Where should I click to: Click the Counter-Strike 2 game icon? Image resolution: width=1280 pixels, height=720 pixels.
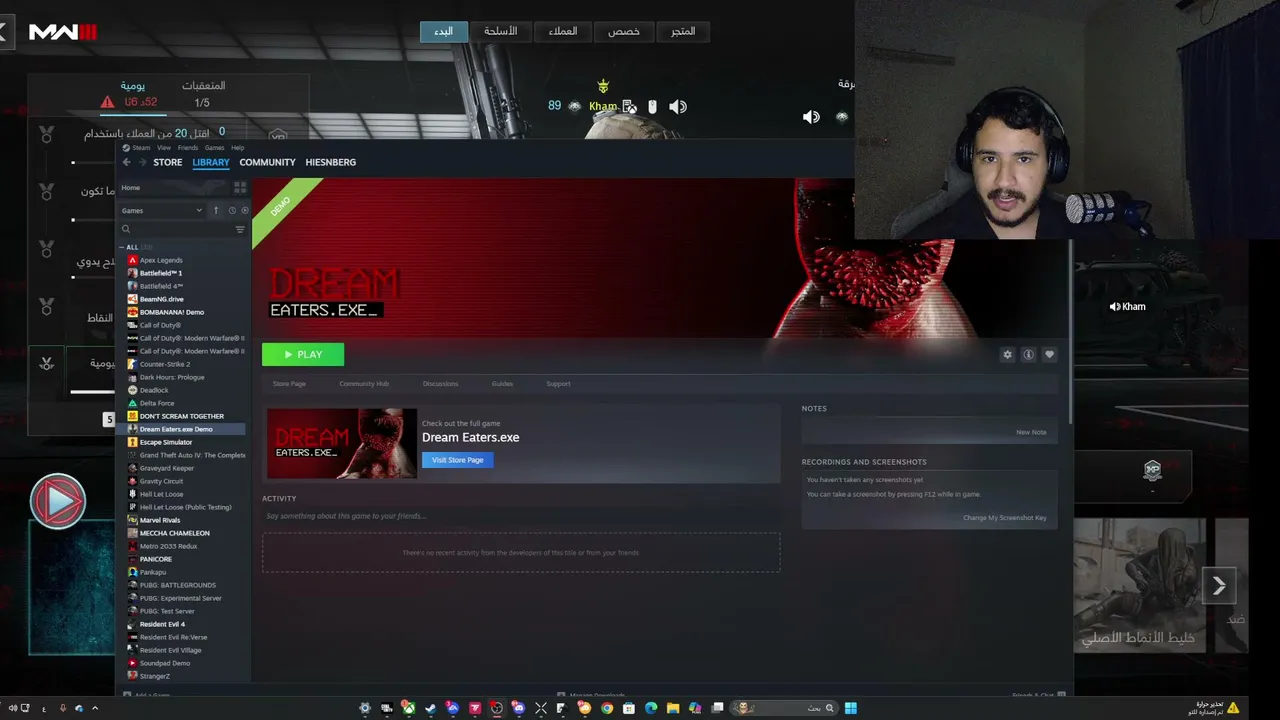point(132,364)
